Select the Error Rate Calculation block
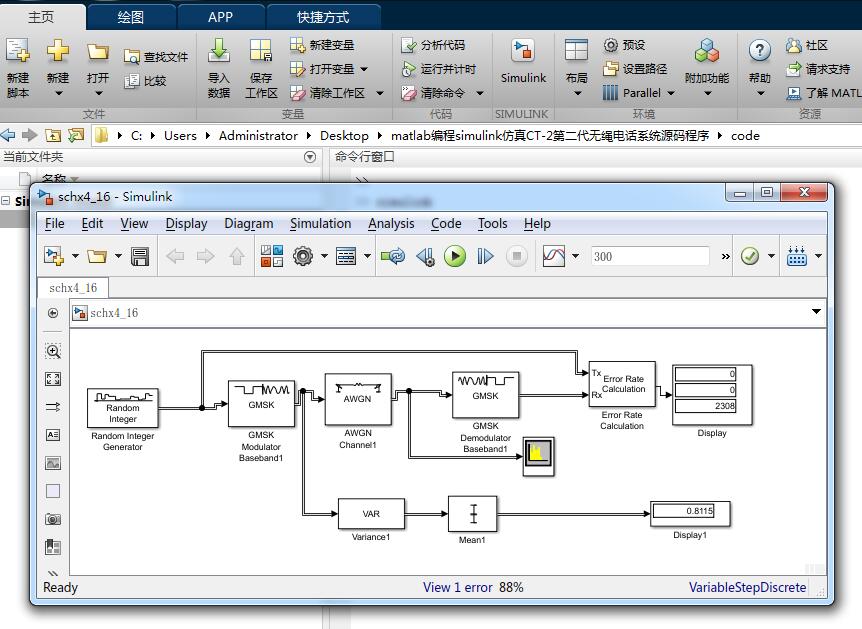 point(622,384)
